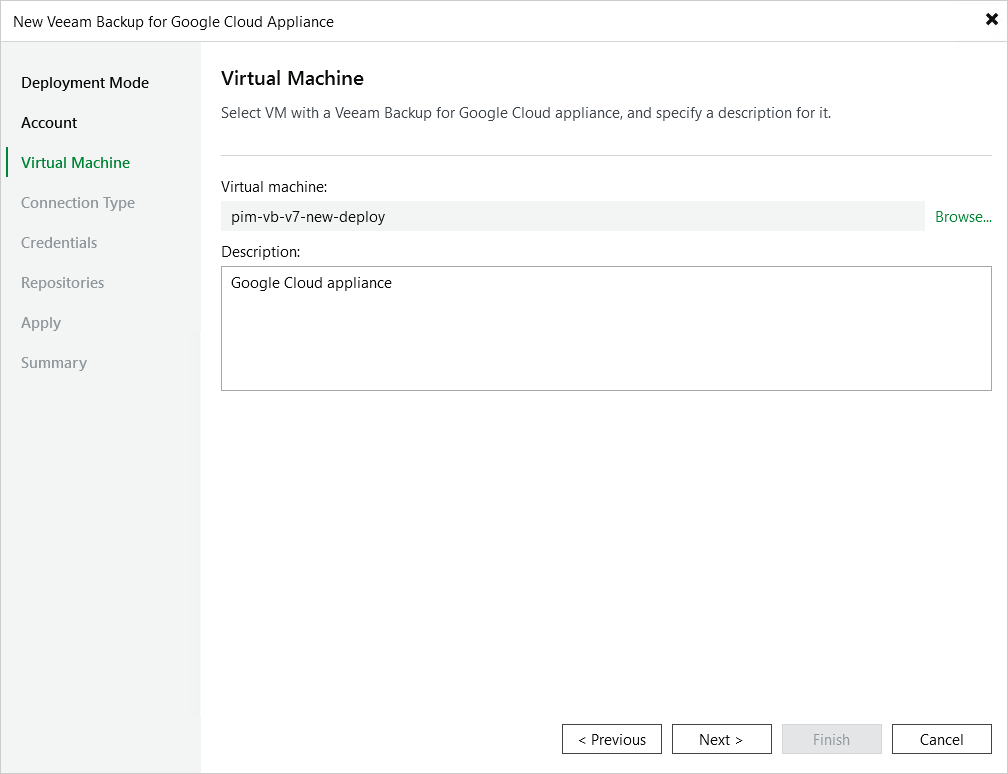Go to Deployment Mode step
1008x774 pixels.
point(85,83)
